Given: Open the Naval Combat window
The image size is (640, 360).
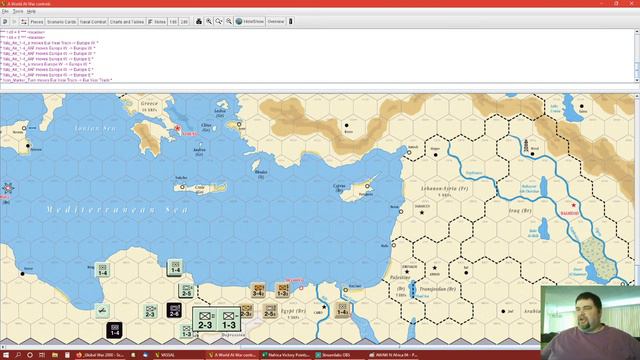Looking at the screenshot, I should coord(93,22).
